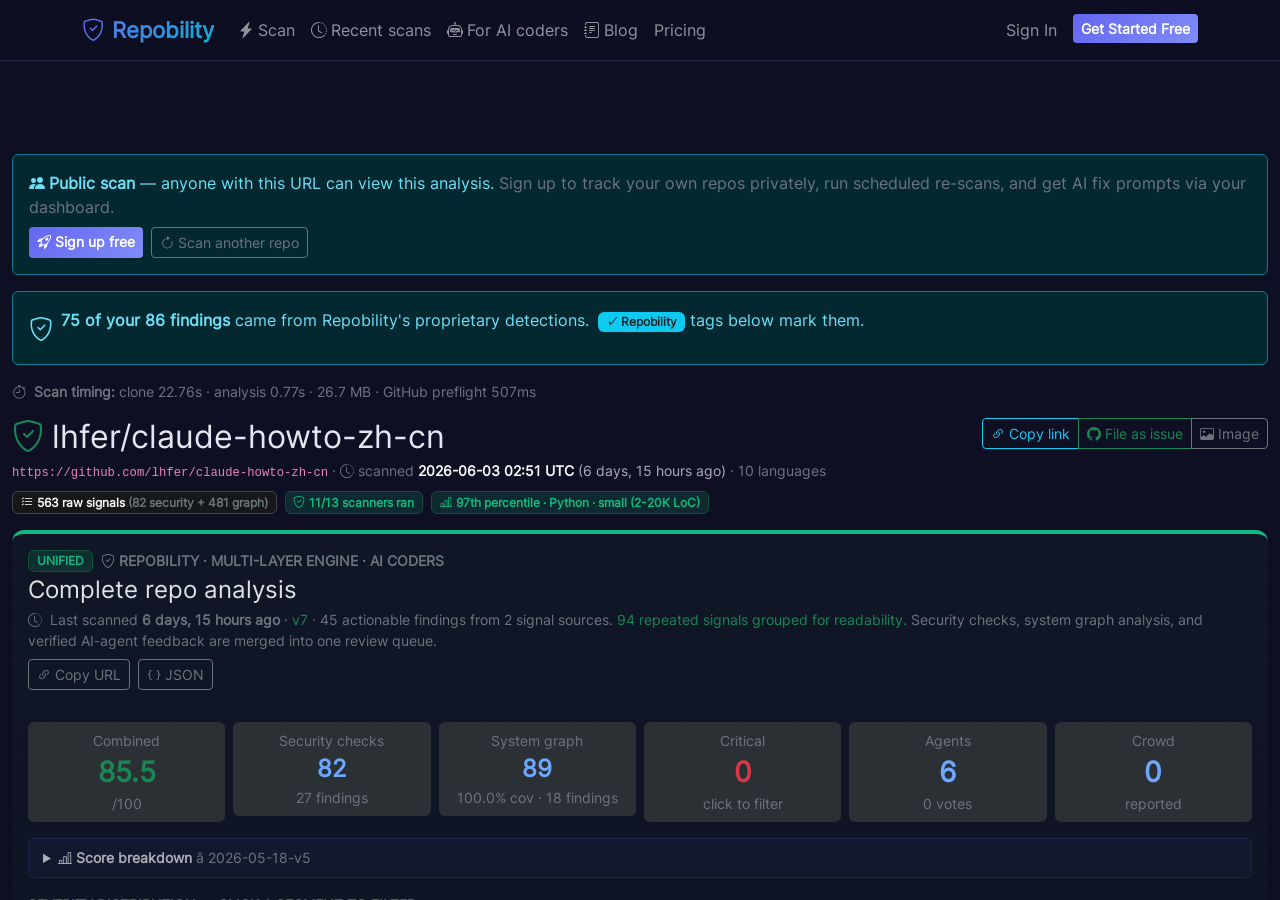
Task: Click the Agents 6 card
Action: pos(948,772)
